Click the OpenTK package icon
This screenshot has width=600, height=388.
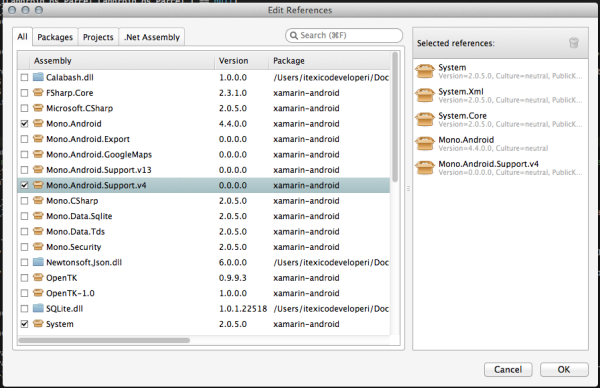(x=38, y=277)
